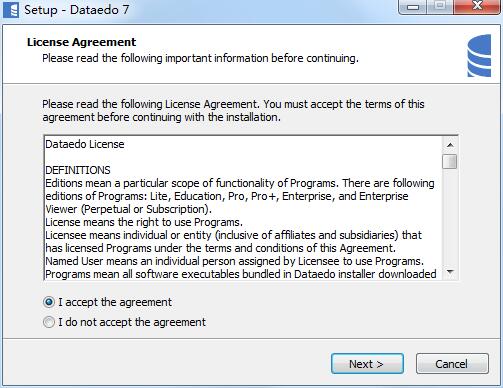Click the DEFINITIONS heading in license text
This screenshot has width=503, height=388.
coord(78,170)
